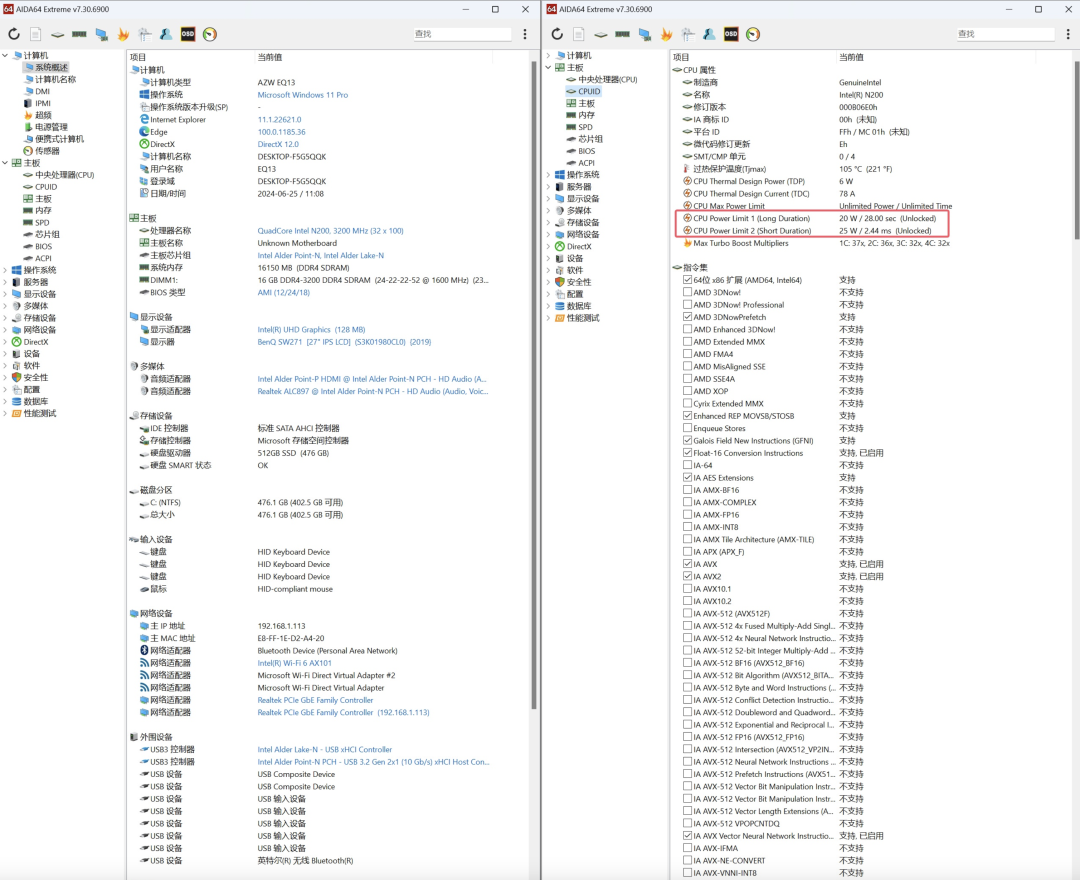The height and width of the screenshot is (880, 1080).
Task: Click the gauge icon in the right window toolbar
Action: coord(753,34)
